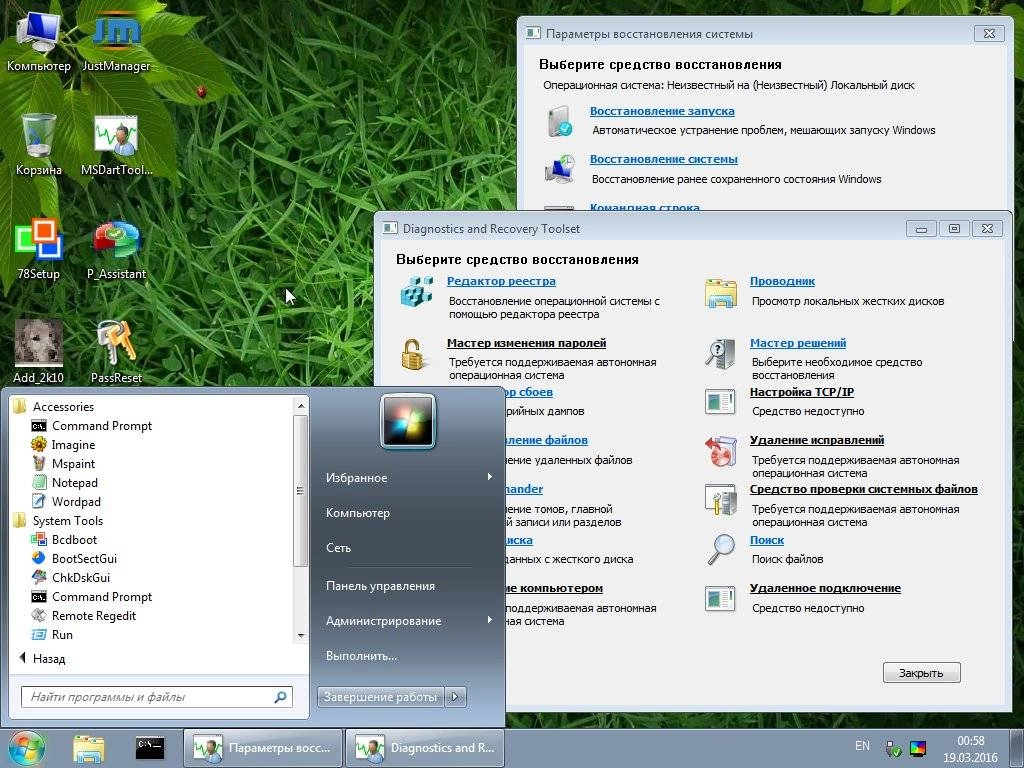Click the programs list scroll up arrow

300,406
